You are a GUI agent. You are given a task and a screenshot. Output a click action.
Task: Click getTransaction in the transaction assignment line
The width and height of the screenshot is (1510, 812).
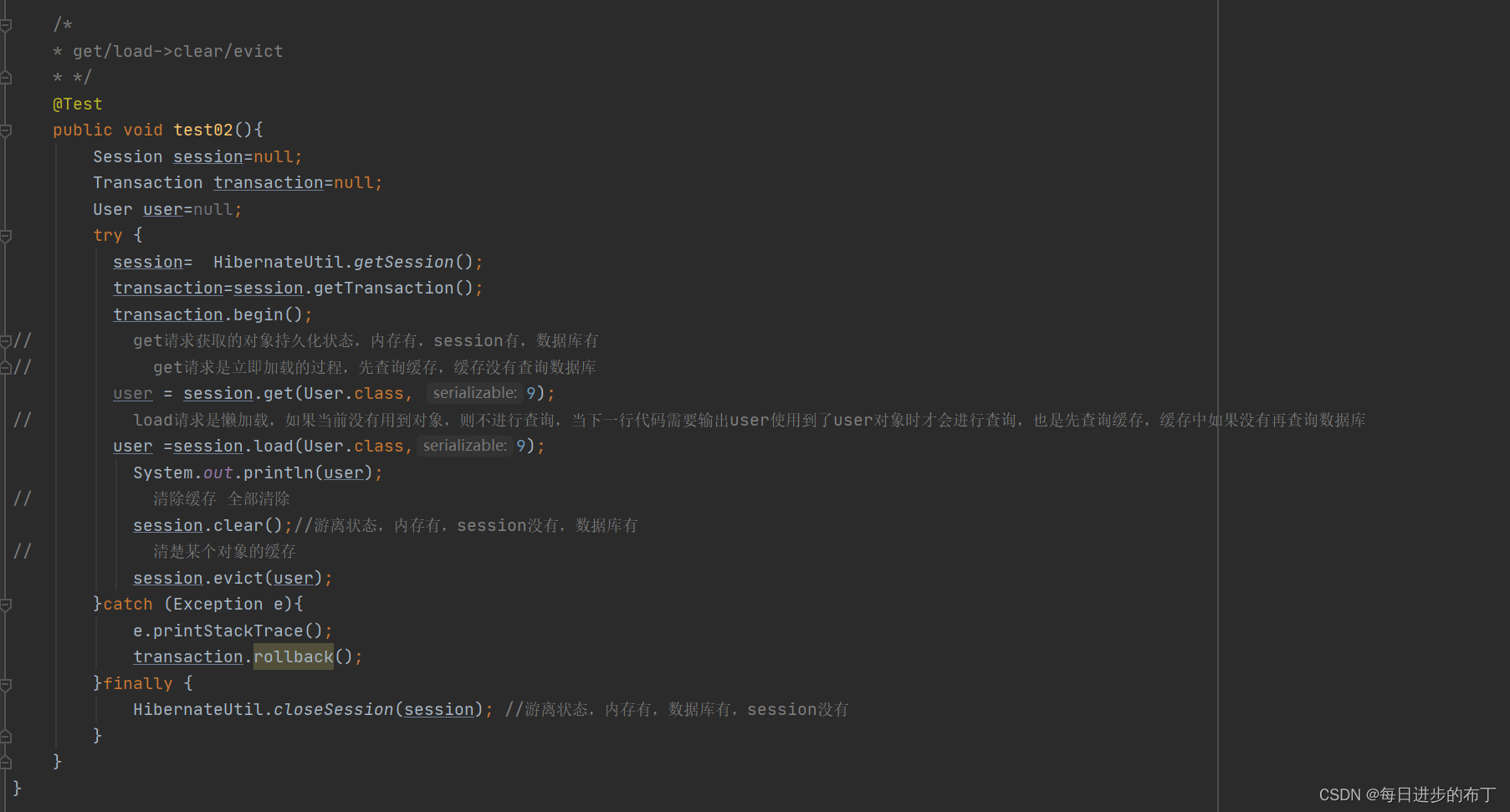(x=384, y=289)
